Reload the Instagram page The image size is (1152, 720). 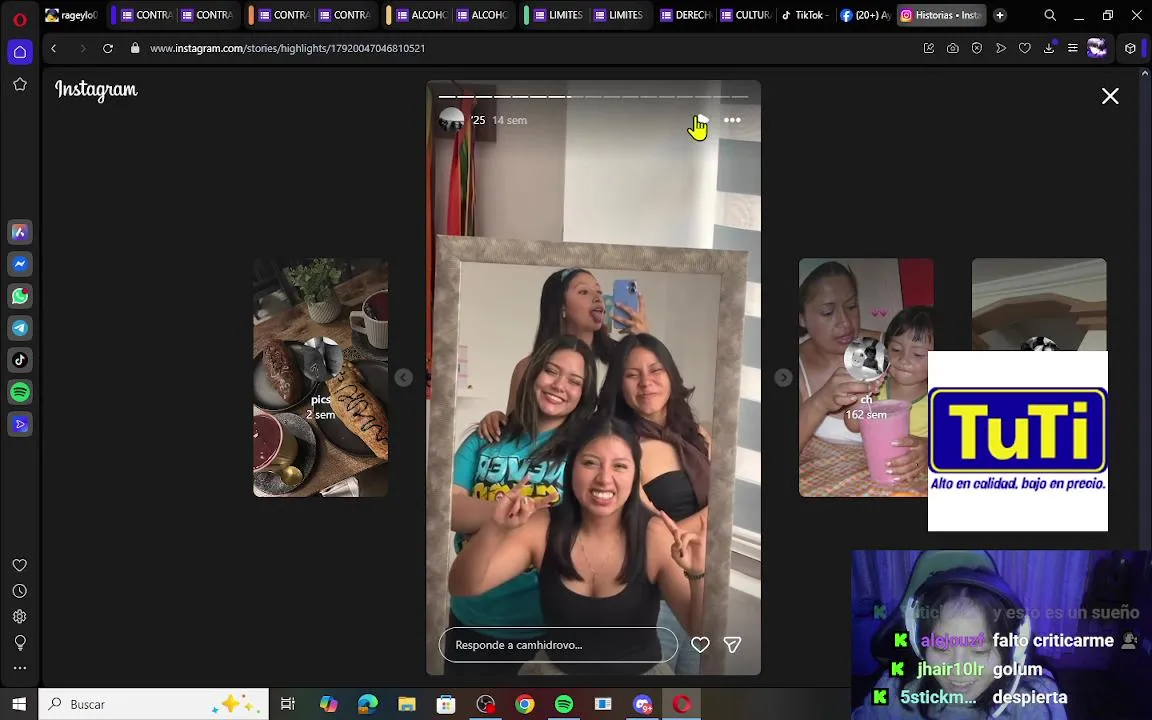tap(108, 48)
